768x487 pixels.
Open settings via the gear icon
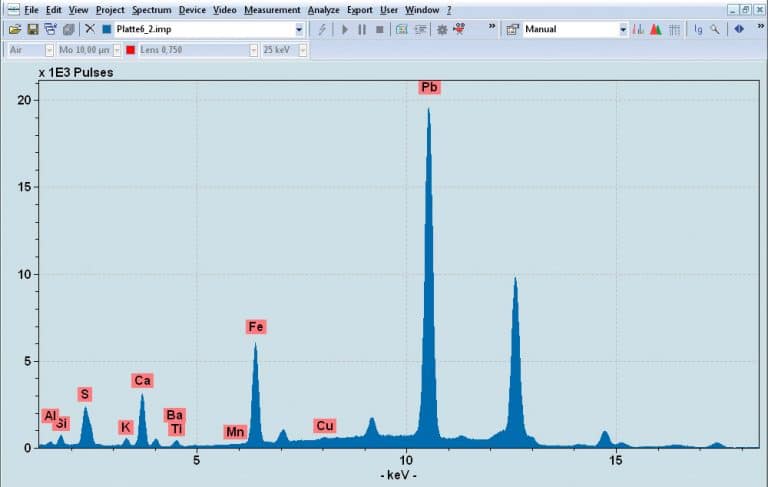pos(442,30)
